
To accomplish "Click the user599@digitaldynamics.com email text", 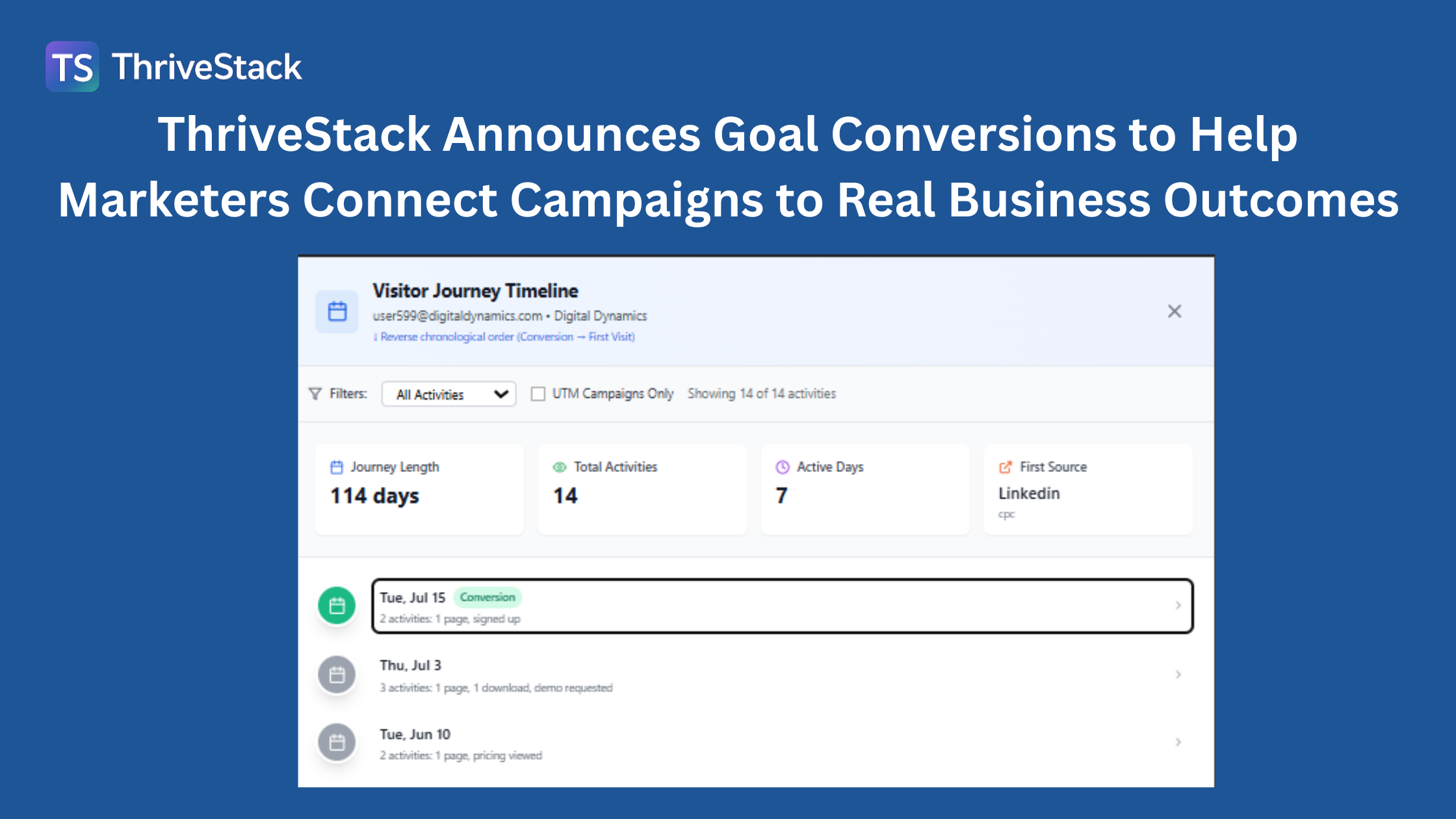I will point(457,316).
